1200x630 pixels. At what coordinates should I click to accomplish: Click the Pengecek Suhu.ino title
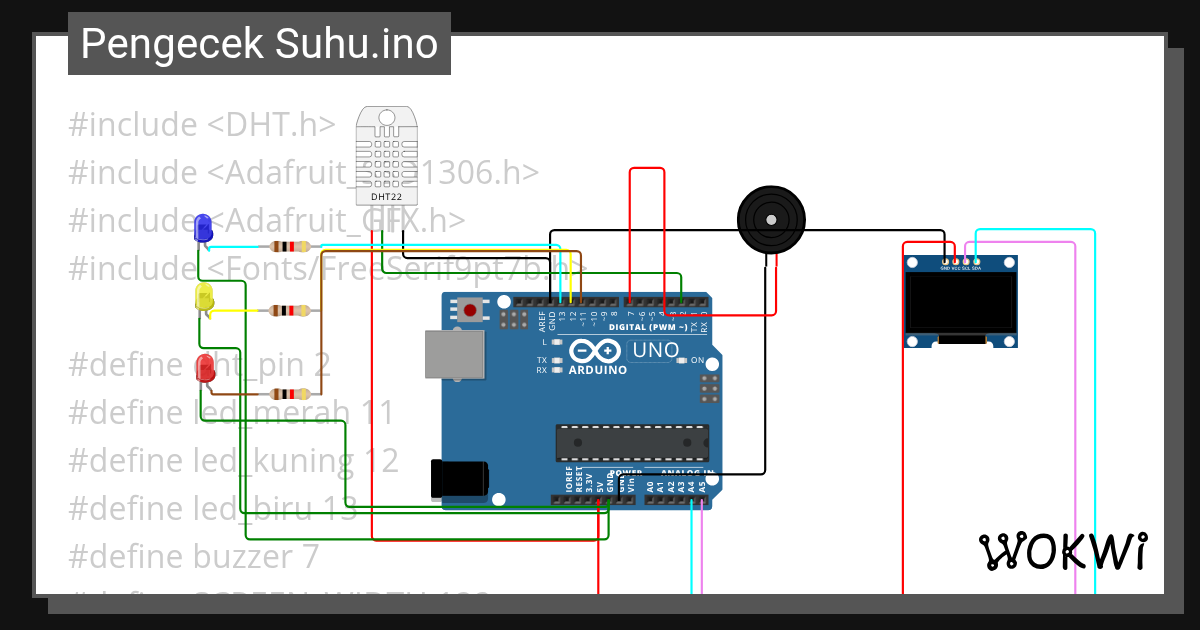(x=258, y=43)
